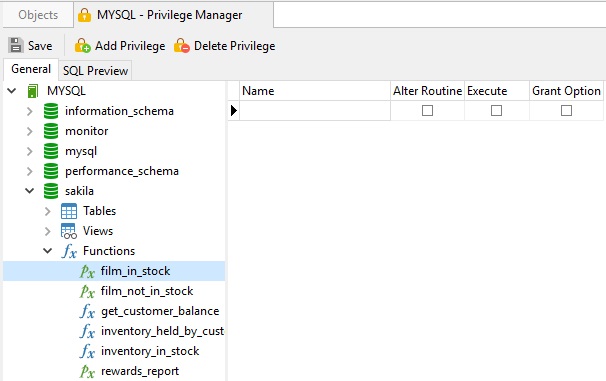Click the Add Privilege lock icon
The height and width of the screenshot is (381, 606).
(82, 46)
